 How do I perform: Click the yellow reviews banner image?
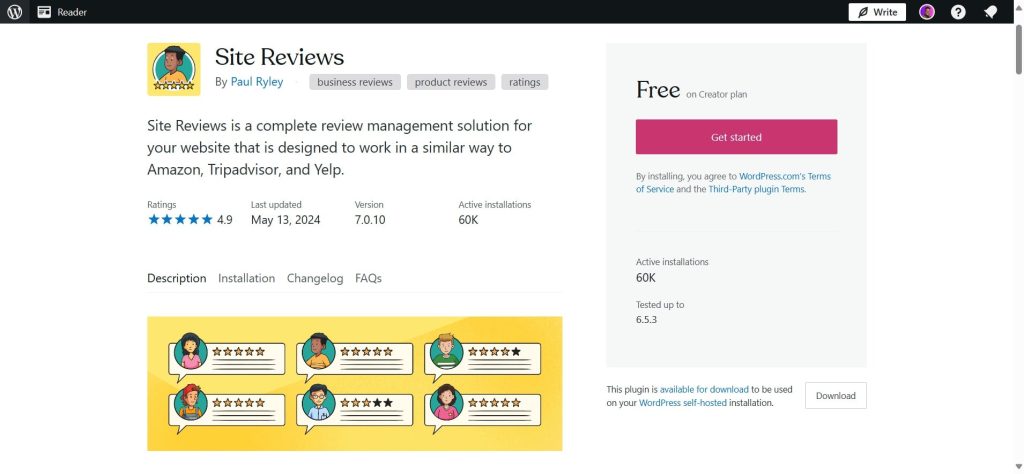pyautogui.click(x=355, y=384)
